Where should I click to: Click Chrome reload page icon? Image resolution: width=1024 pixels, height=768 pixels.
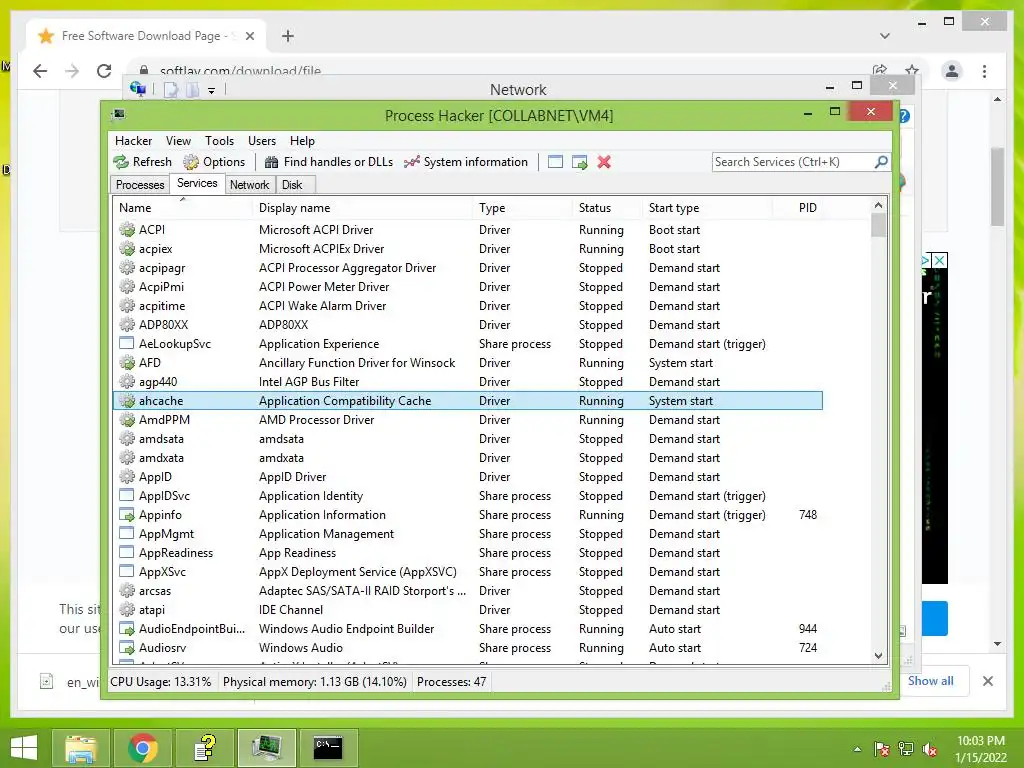104,71
